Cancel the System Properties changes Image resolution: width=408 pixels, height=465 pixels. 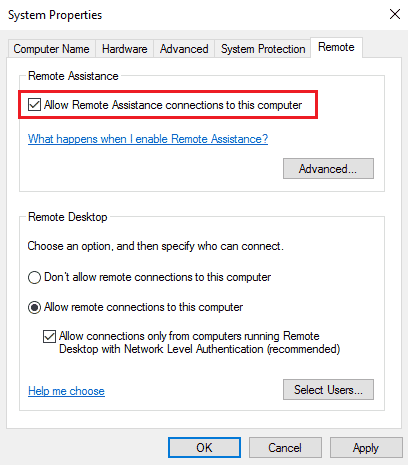(x=285, y=447)
